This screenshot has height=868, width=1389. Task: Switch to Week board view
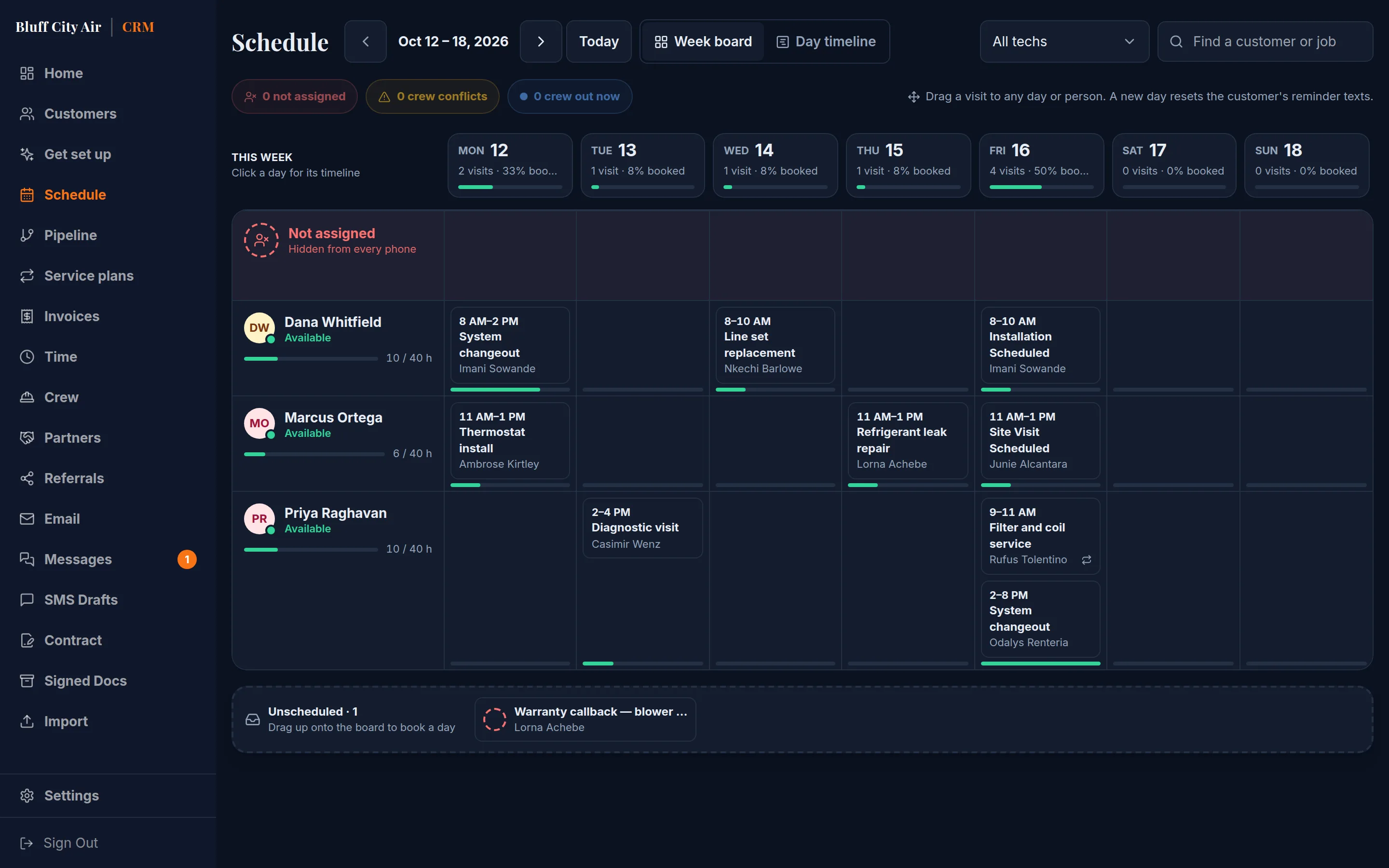pyautogui.click(x=703, y=41)
